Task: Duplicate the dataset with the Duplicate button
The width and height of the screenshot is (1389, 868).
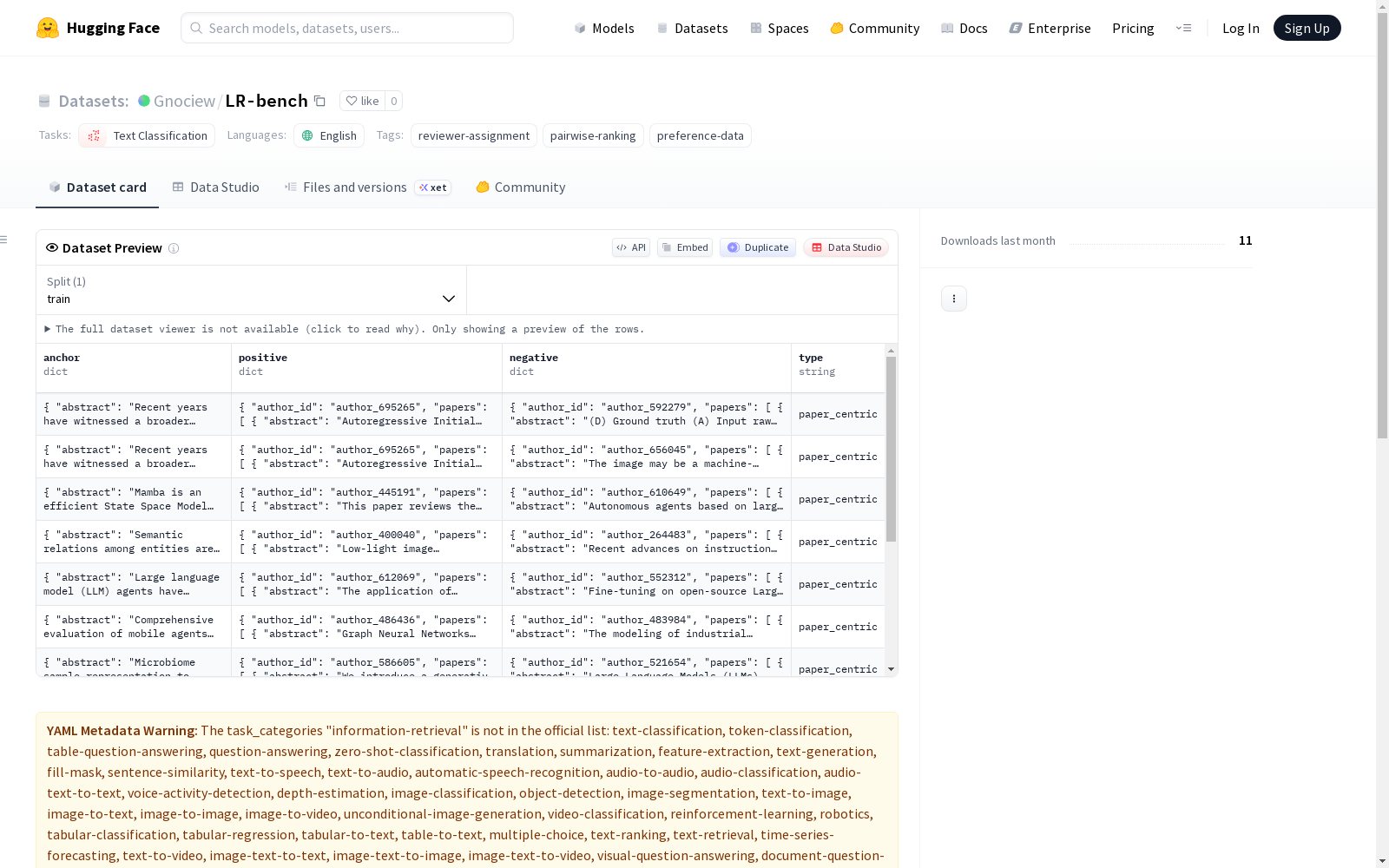Action: 758,247
